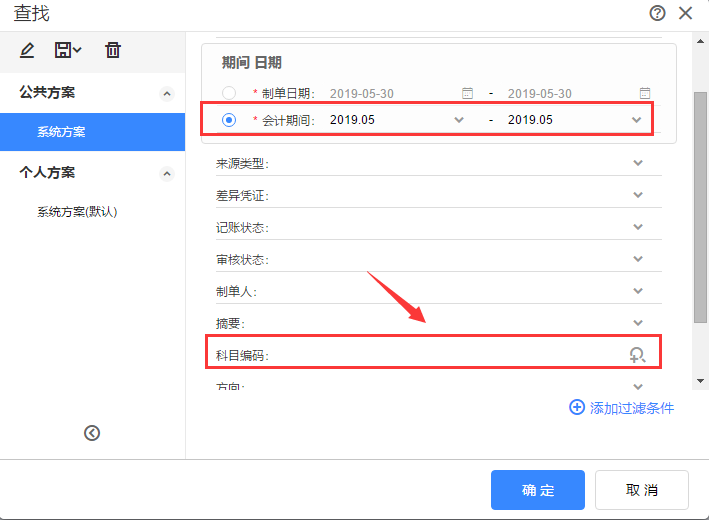Image resolution: width=709 pixels, height=520 pixels.
Task: Open the end 会计期间 dropdown
Action: (637, 120)
